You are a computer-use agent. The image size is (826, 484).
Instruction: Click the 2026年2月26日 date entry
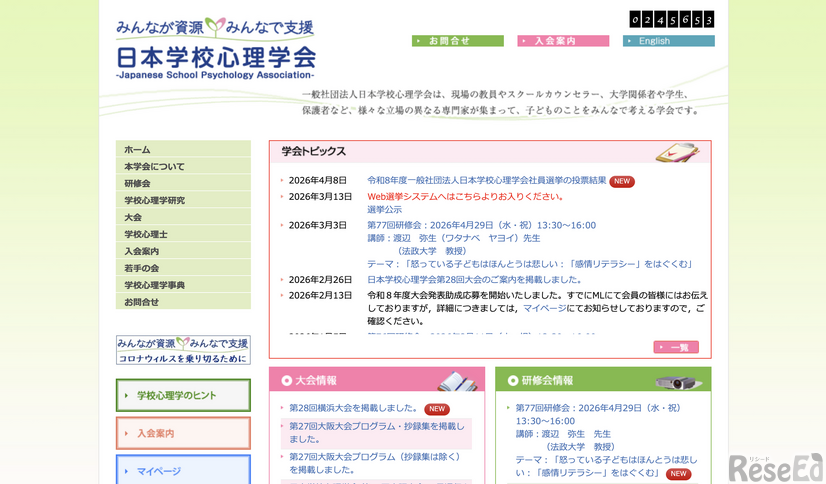tap(320, 280)
